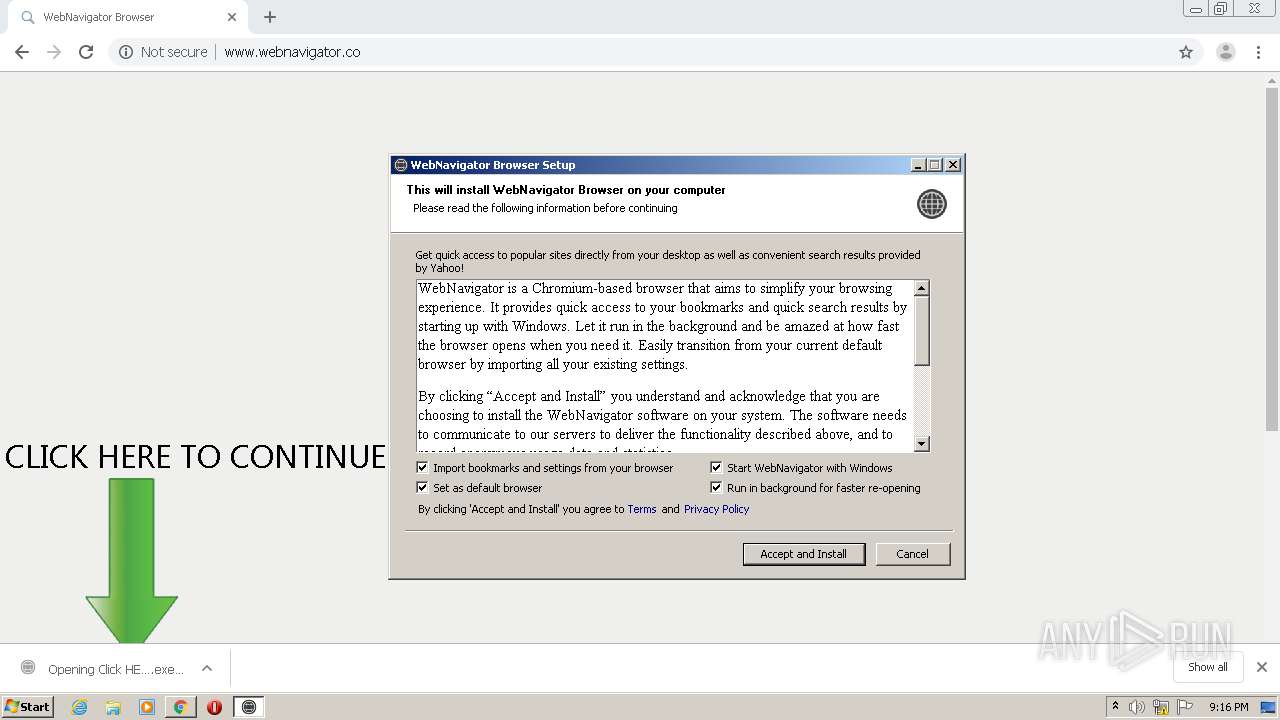Screen dimensions: 1280x720
Task: Expand download item options chevron
Action: point(207,668)
